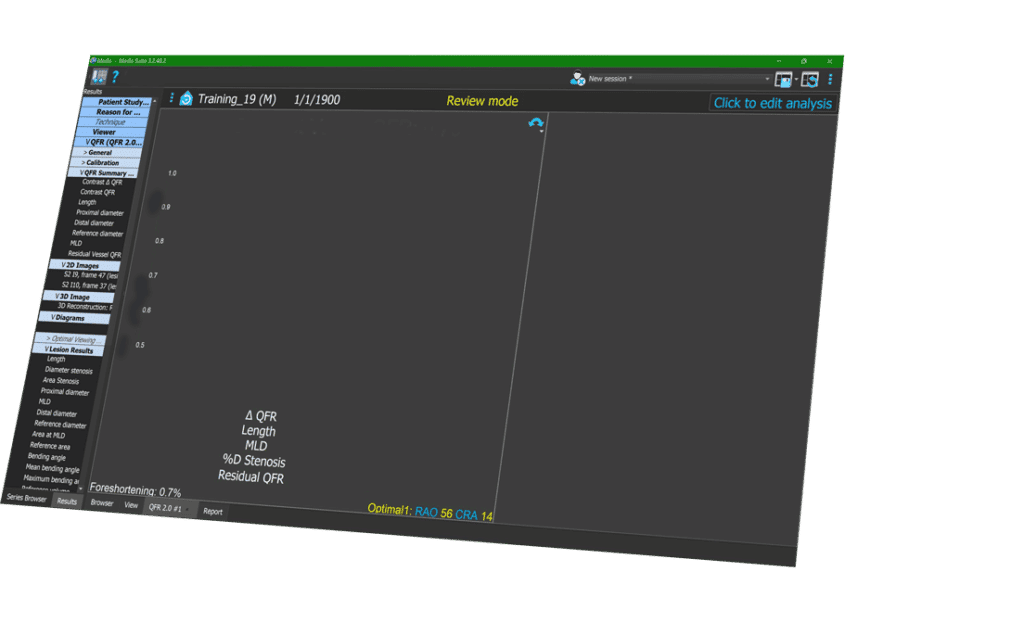Open the top-right vertical dots menu
Screen dimensions: 1024x622
(830, 80)
